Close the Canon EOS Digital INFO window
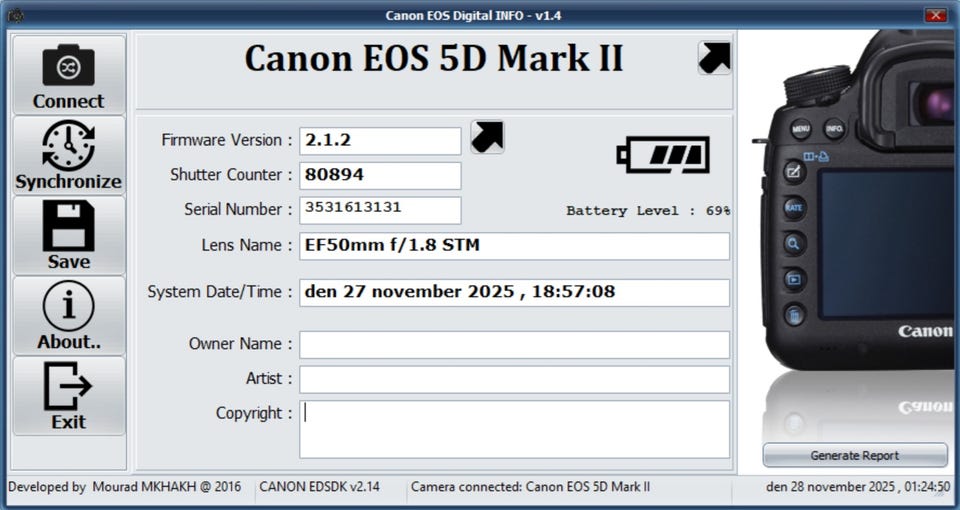960x510 pixels. (935, 15)
